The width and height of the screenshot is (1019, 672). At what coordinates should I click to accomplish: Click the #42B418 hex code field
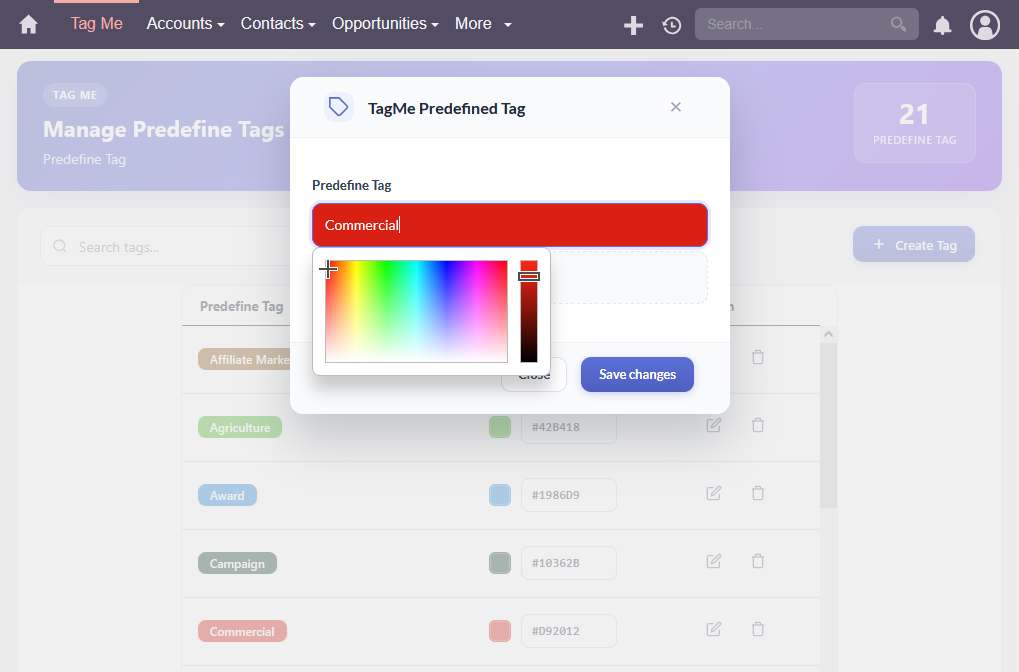pos(569,427)
